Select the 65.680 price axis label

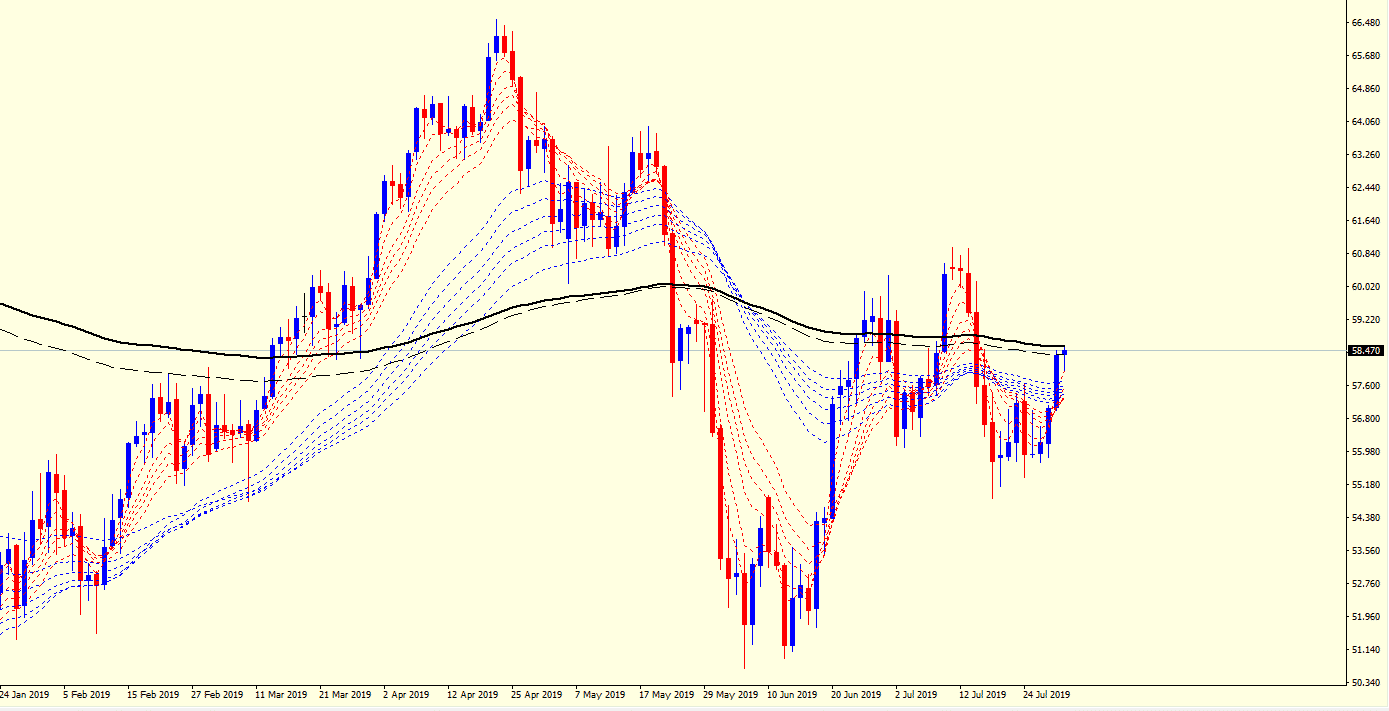(1366, 56)
